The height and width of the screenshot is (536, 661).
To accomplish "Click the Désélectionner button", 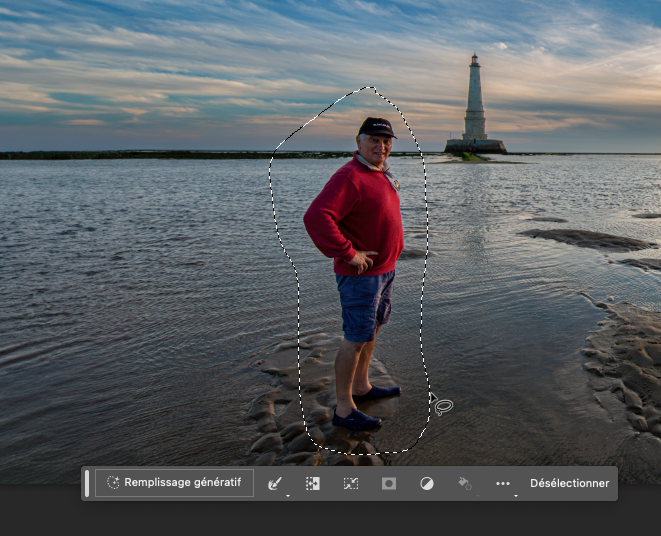I will 570,483.
